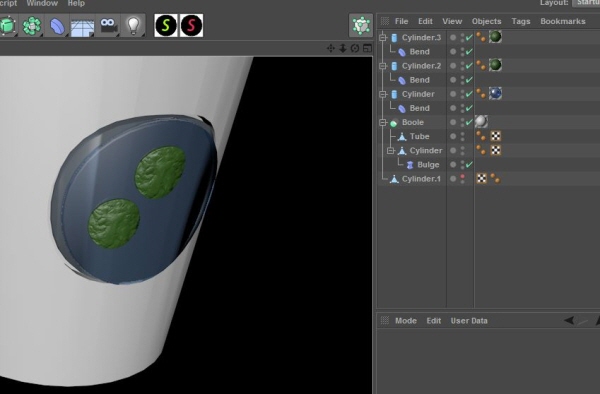Click the Tube polygon object icon

(402, 137)
